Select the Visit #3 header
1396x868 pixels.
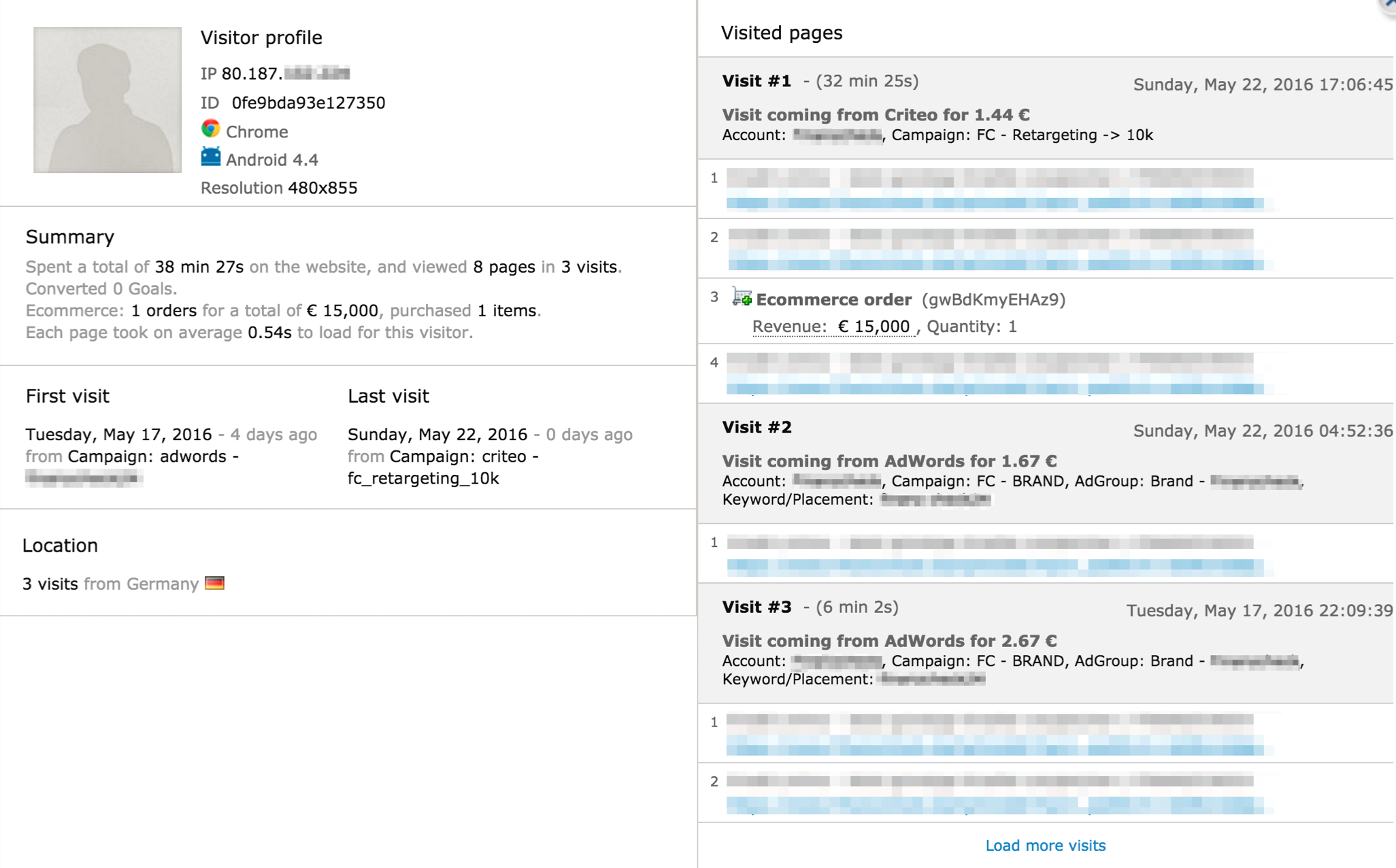[757, 607]
